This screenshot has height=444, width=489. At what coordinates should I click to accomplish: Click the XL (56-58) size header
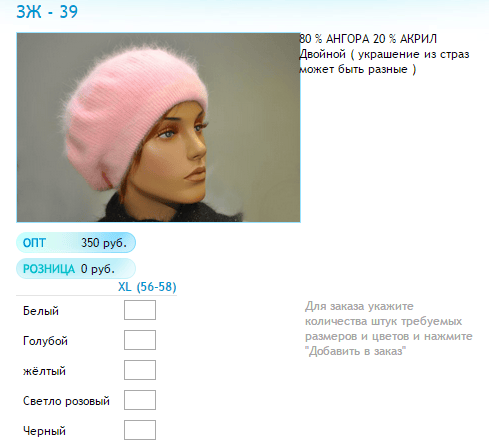(x=147, y=287)
